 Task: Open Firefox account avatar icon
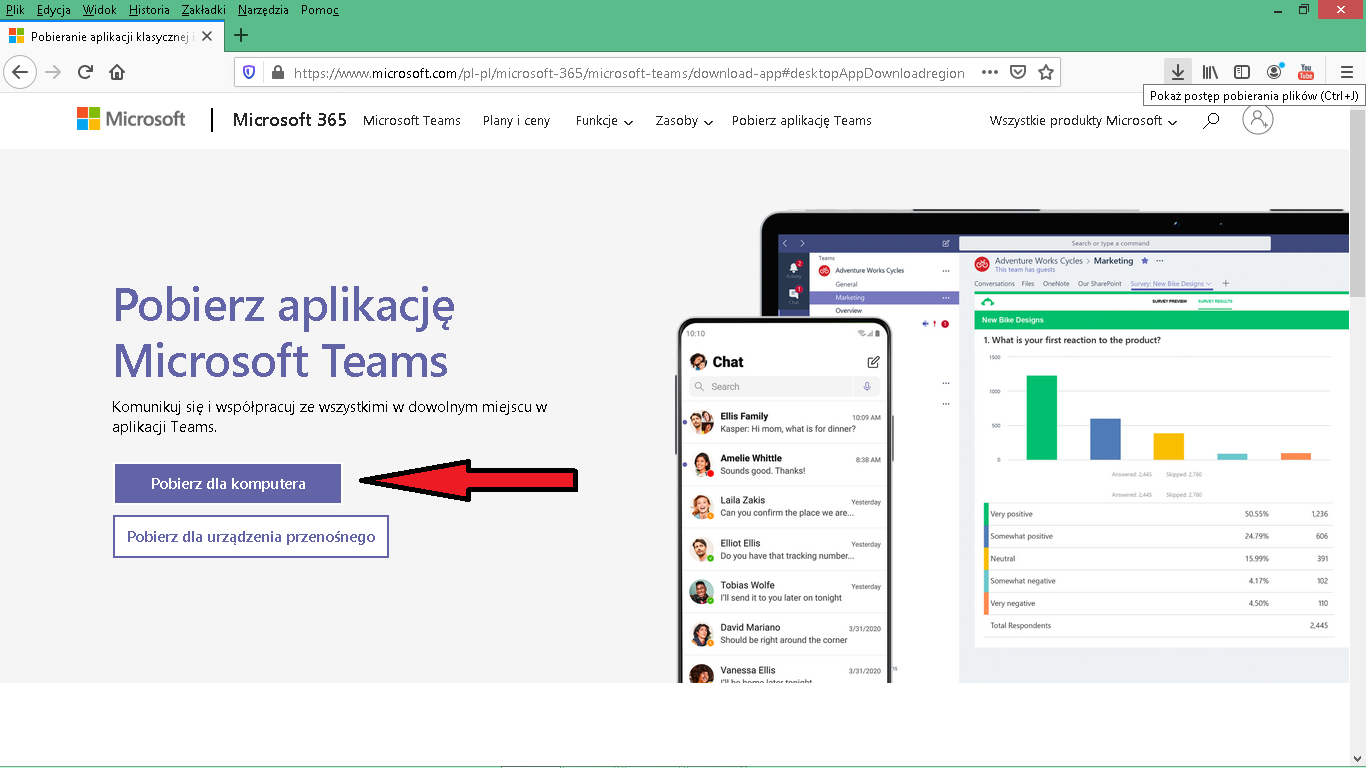(1274, 72)
